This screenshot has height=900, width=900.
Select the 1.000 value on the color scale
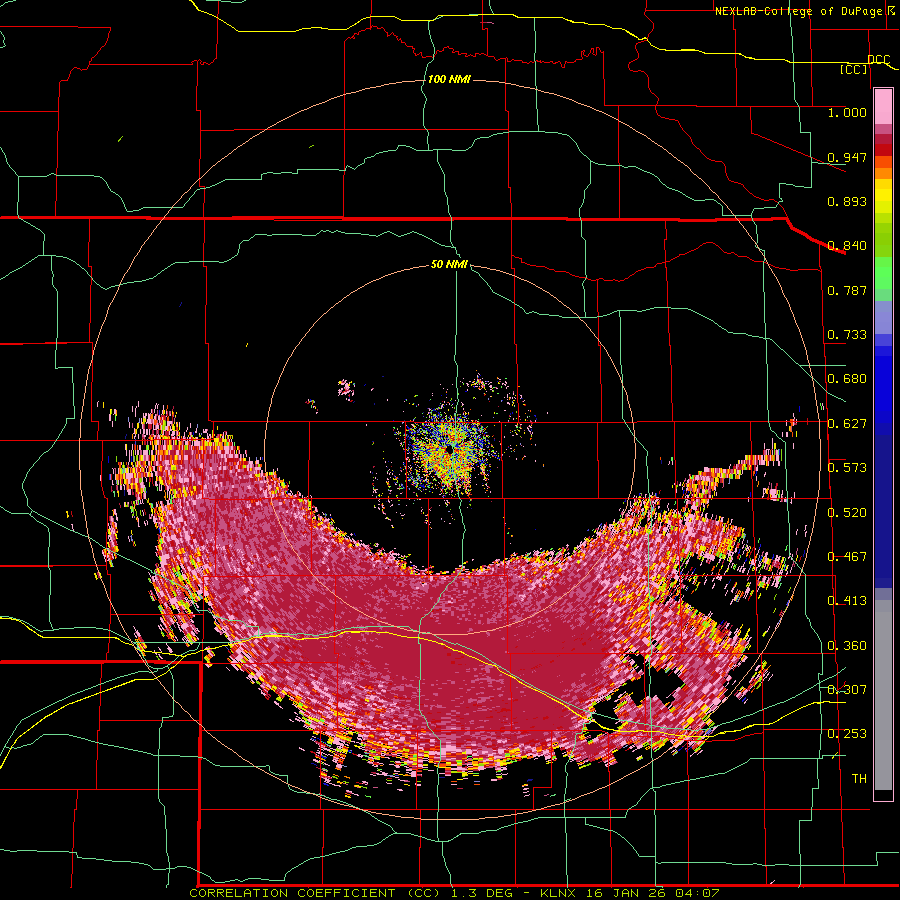[847, 112]
